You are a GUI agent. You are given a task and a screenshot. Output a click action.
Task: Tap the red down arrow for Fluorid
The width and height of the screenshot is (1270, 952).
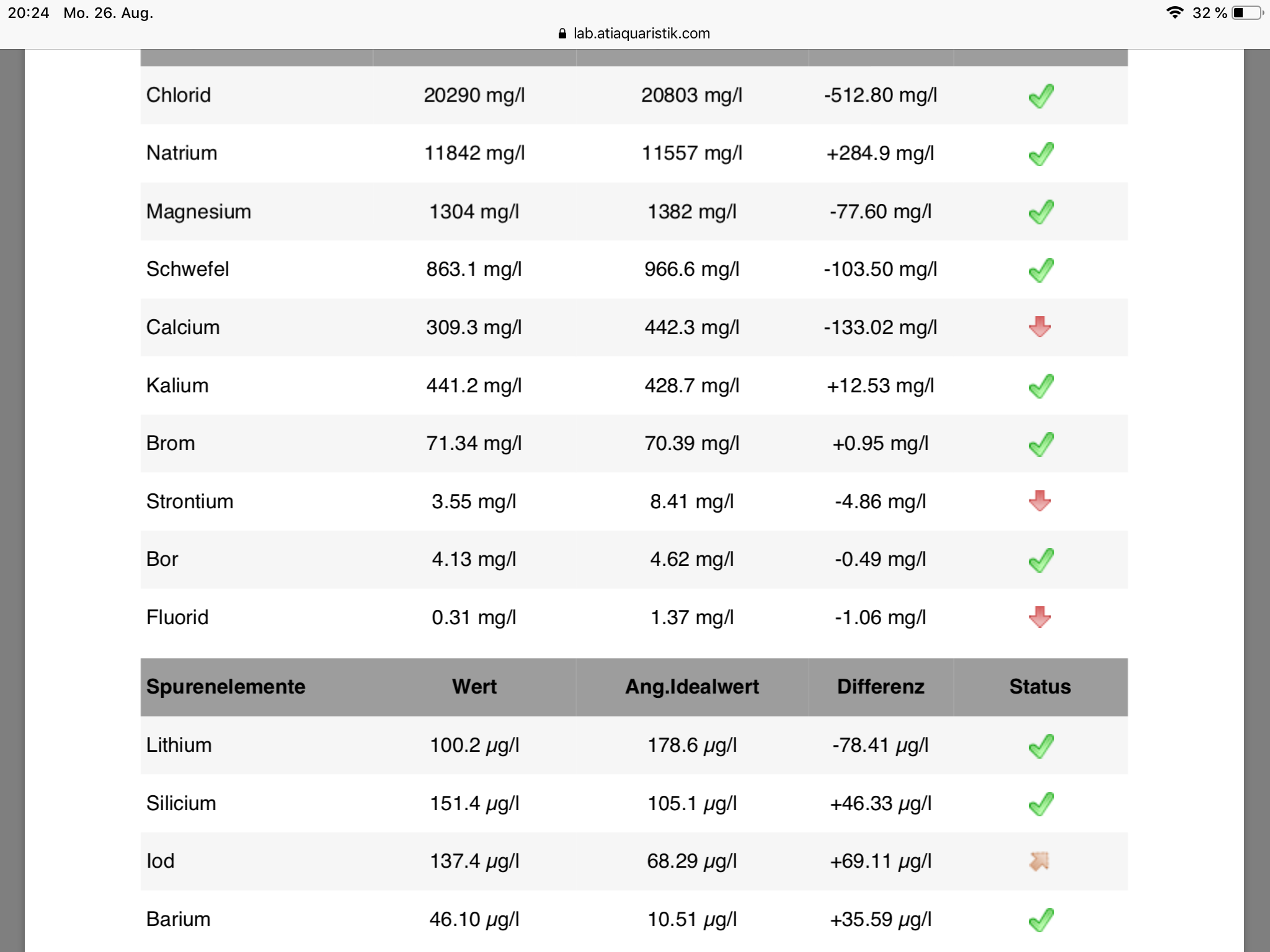[x=1039, y=617]
